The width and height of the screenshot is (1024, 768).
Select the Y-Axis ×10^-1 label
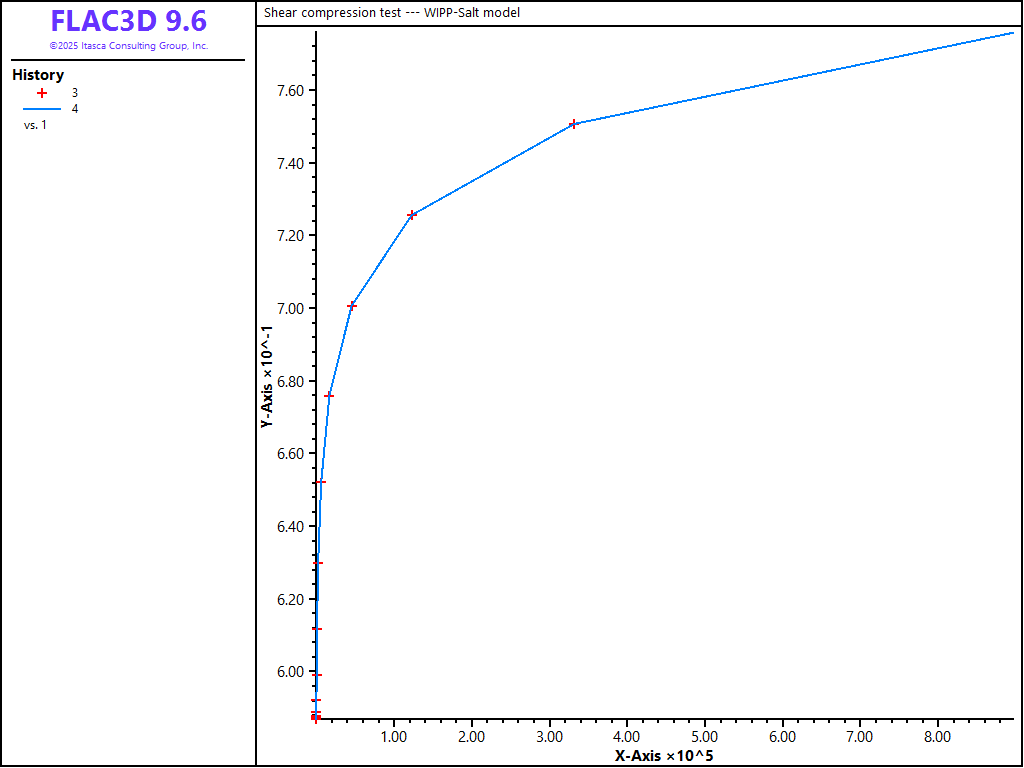[x=267, y=378]
